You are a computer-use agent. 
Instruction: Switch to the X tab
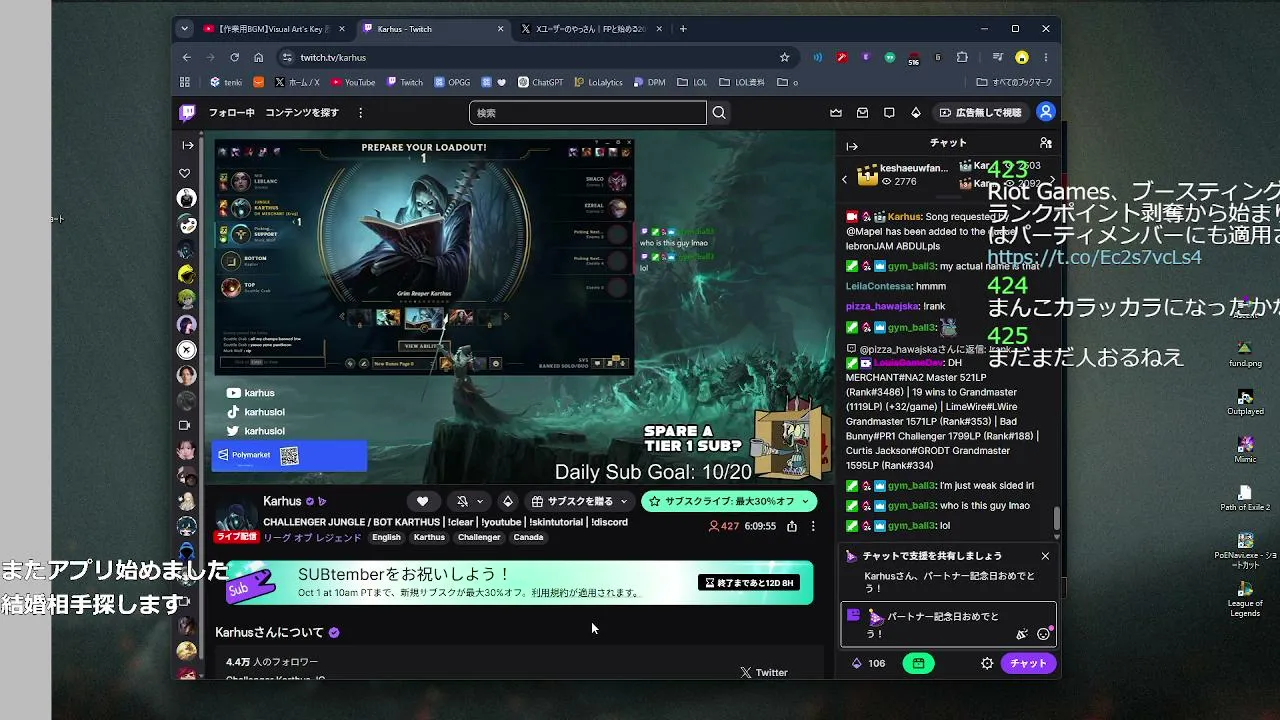[x=592, y=29]
